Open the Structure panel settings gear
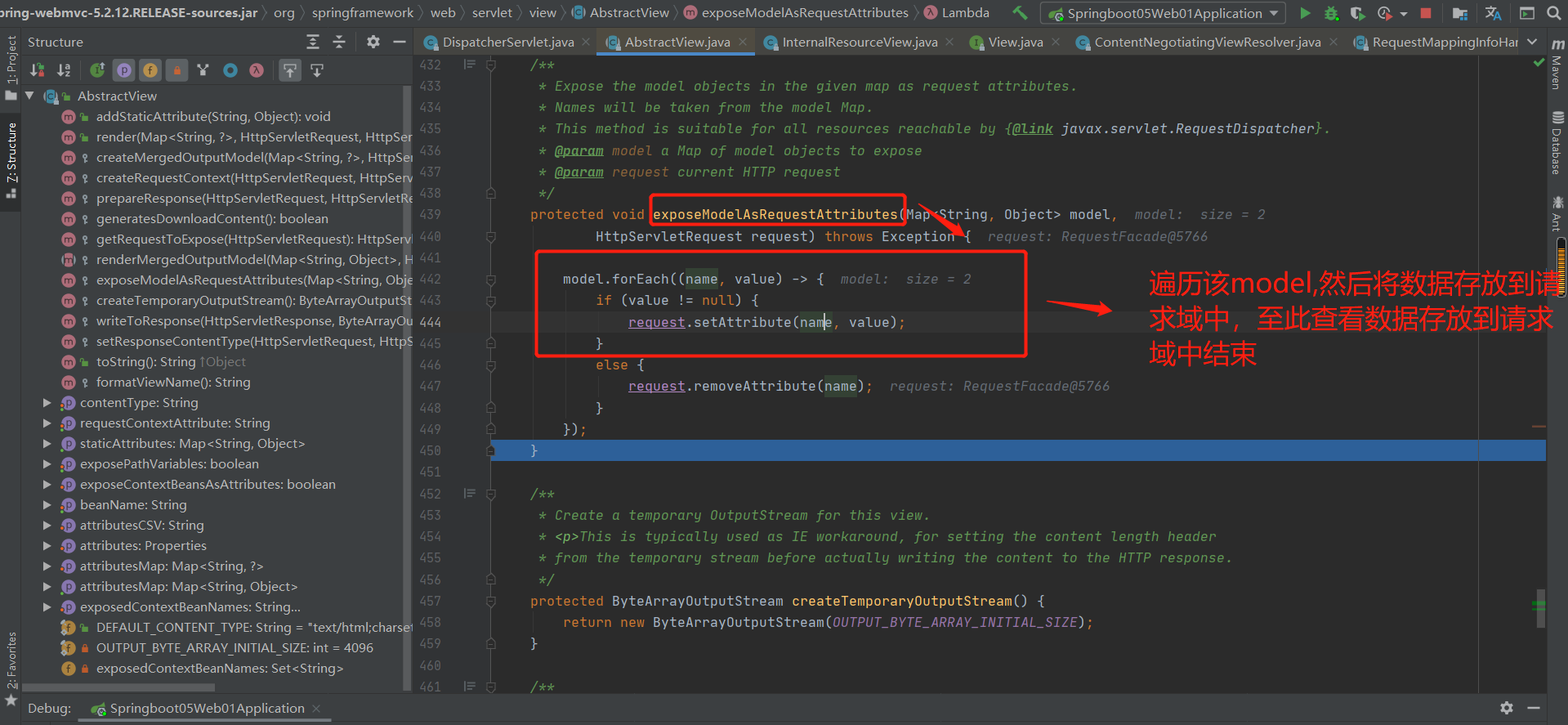This screenshot has width=1568, height=725. coord(373,42)
